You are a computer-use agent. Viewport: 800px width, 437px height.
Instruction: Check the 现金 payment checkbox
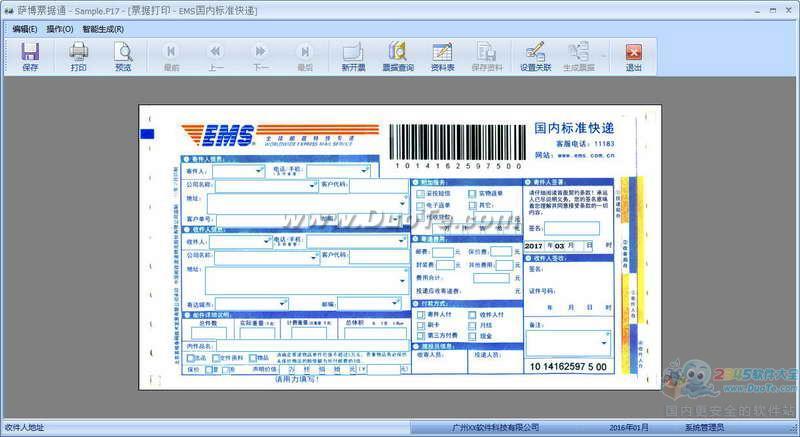472,336
